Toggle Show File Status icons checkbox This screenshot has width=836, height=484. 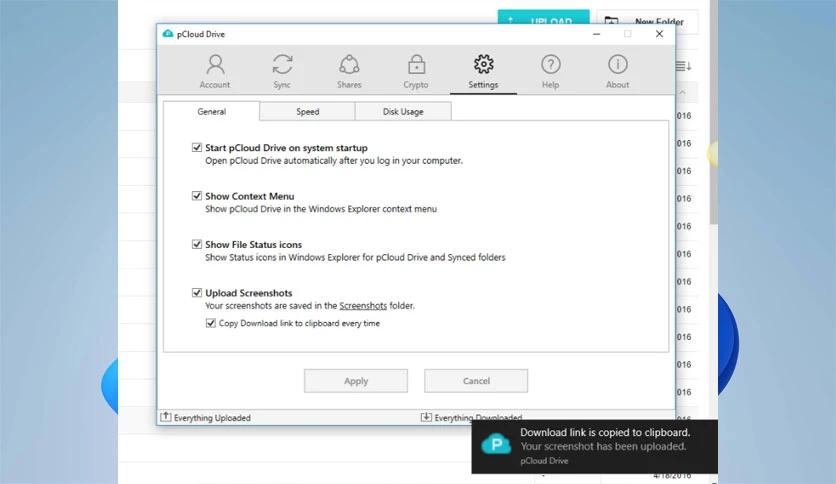coord(197,244)
